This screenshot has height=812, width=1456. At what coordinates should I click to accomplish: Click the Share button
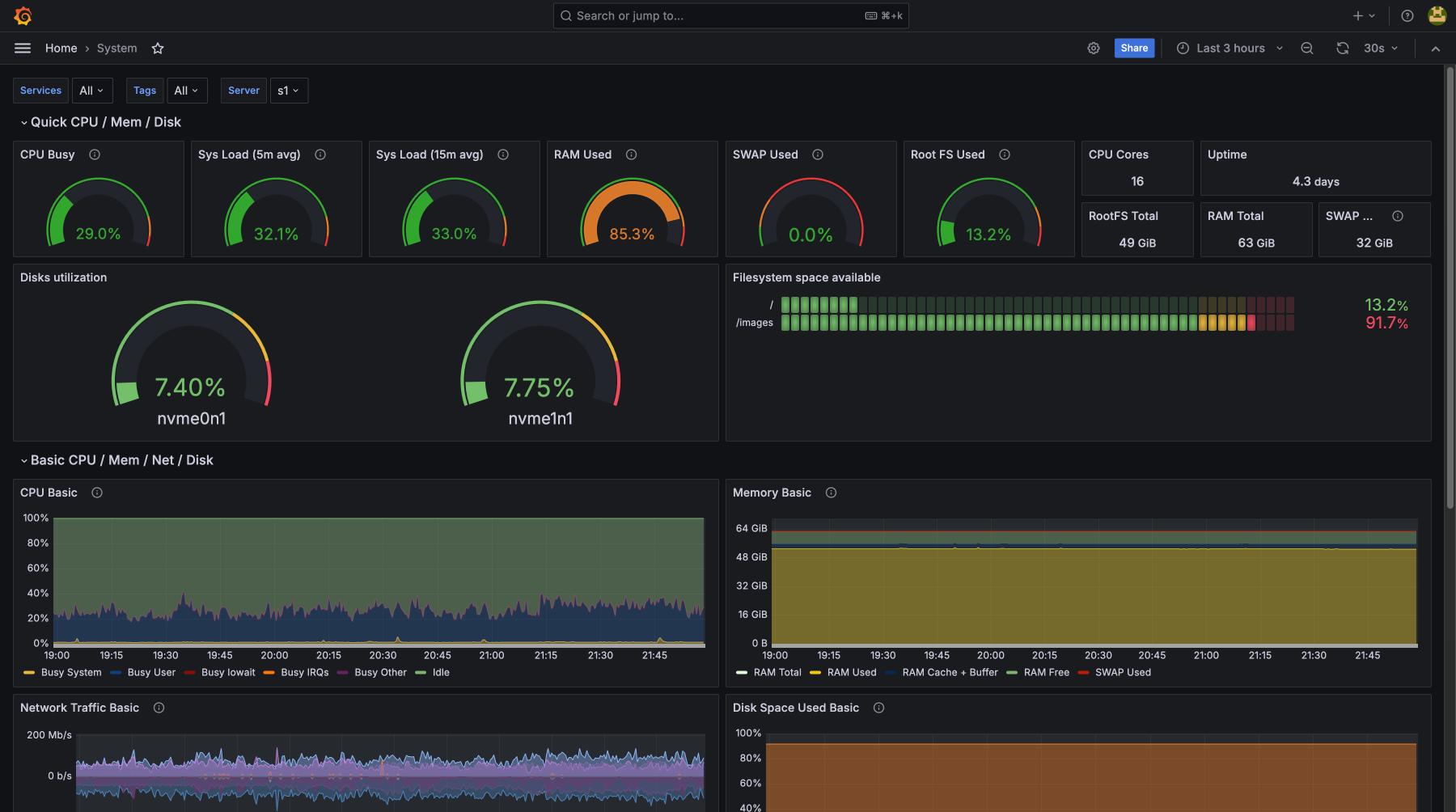click(1134, 49)
